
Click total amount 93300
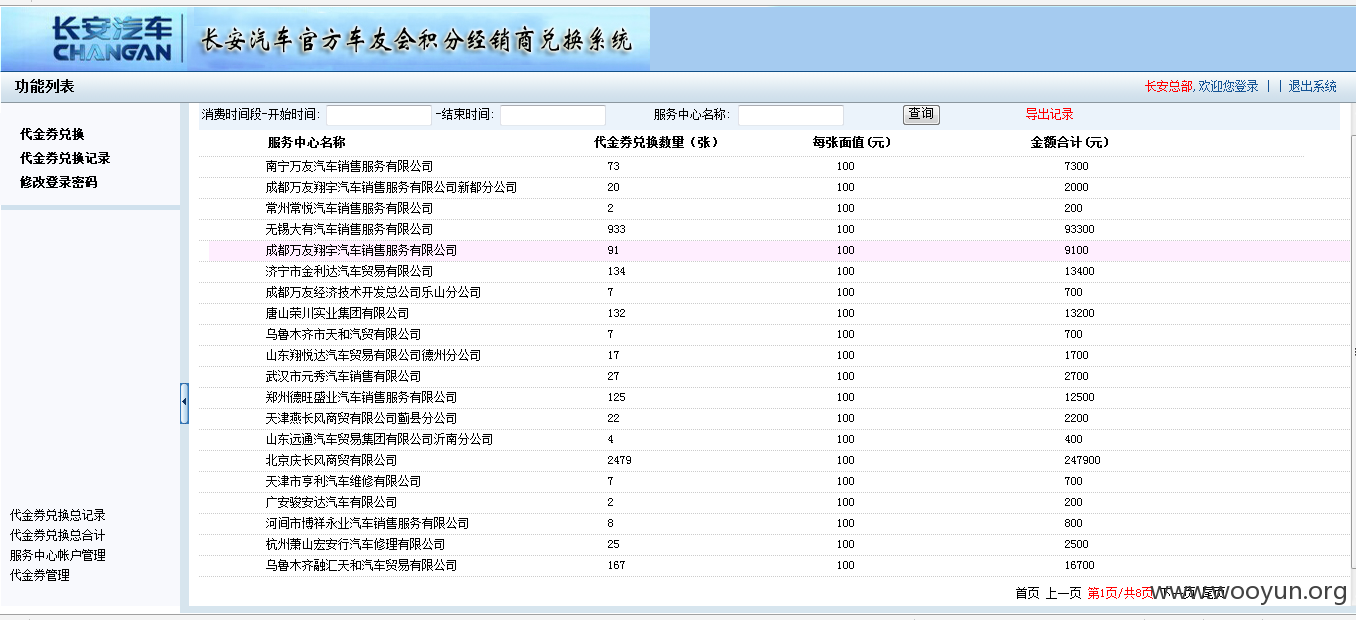[1079, 229]
